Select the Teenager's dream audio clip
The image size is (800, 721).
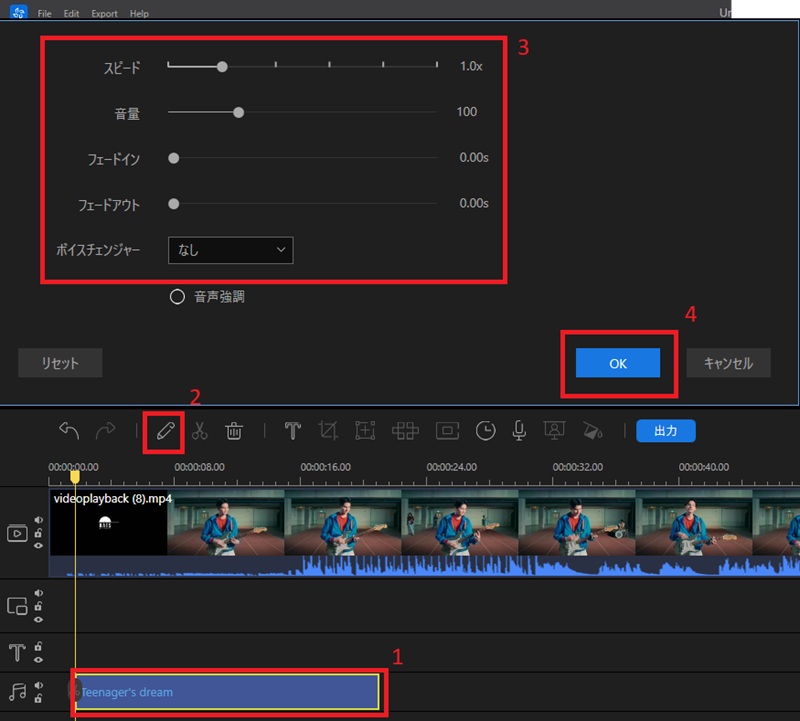[227, 692]
